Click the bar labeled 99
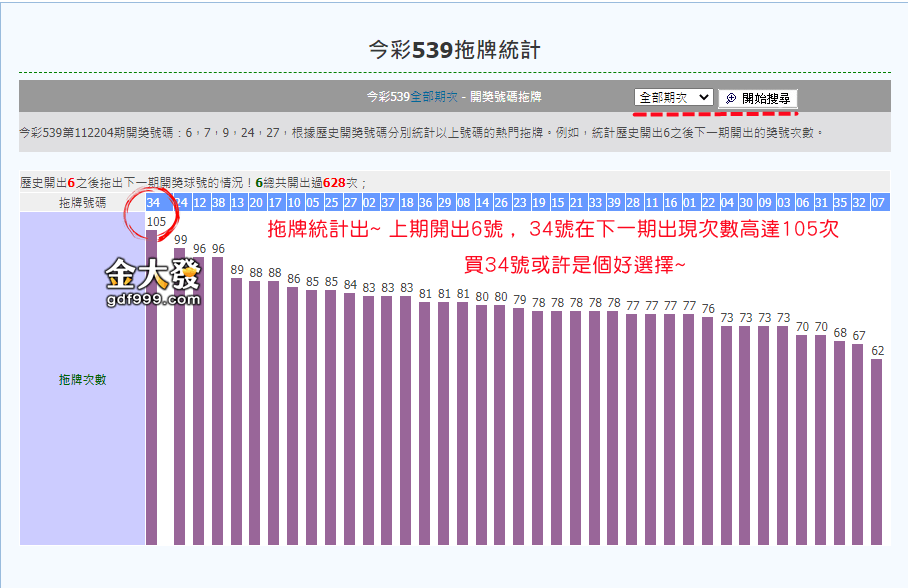This screenshot has height=588, width=908. (181, 400)
